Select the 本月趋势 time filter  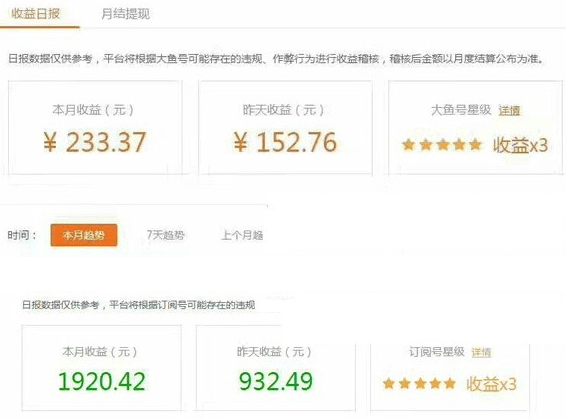[84, 235]
